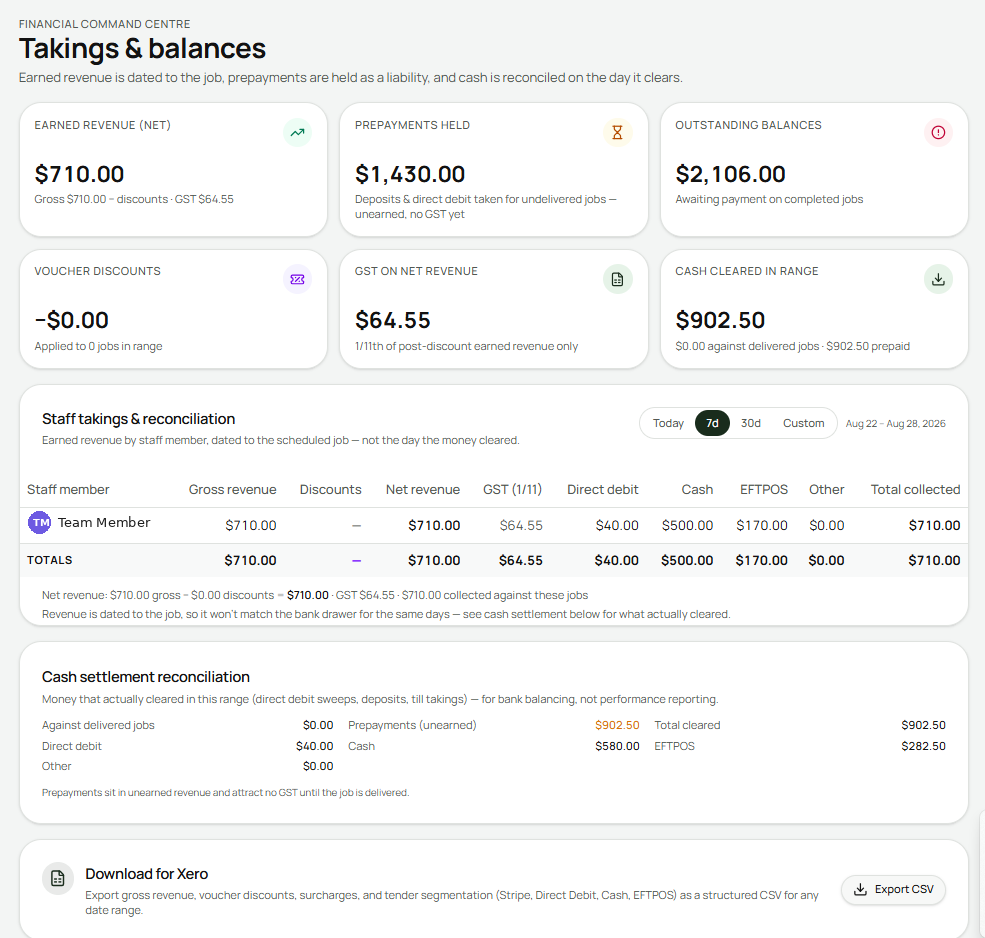Export CSV for Xero
The height and width of the screenshot is (938, 985).
pyautogui.click(x=893, y=889)
